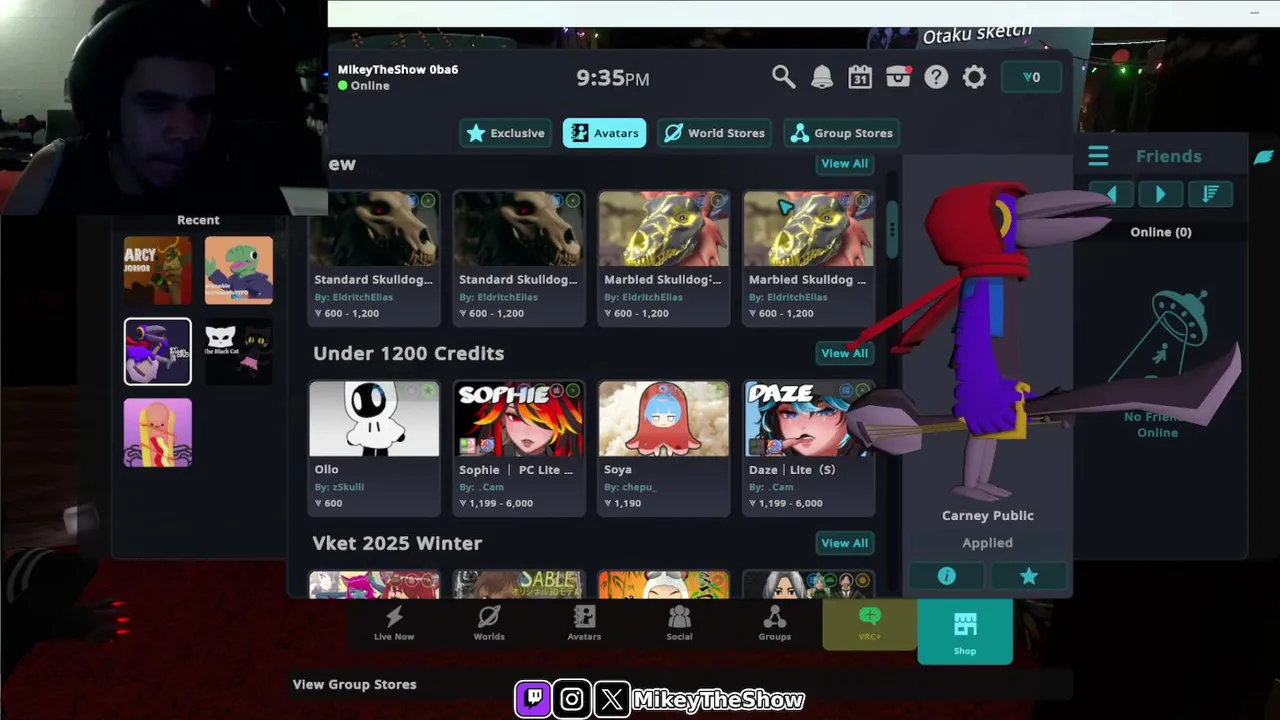This screenshot has width=1280, height=720.
Task: Click the Online status indicator
Action: coord(364,86)
